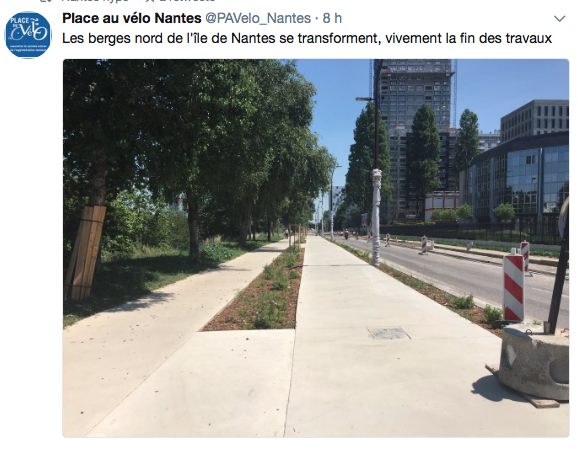Open the @PAVelo_Nantes handle link
Viewport: 578px width, 449px height.
[x=258, y=18]
